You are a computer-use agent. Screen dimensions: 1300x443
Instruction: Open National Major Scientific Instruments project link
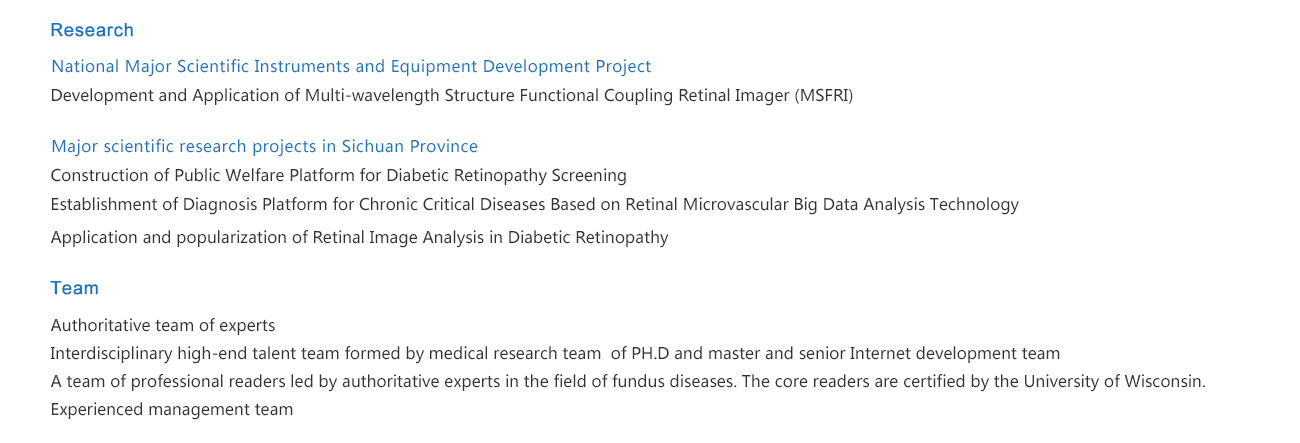tap(351, 67)
